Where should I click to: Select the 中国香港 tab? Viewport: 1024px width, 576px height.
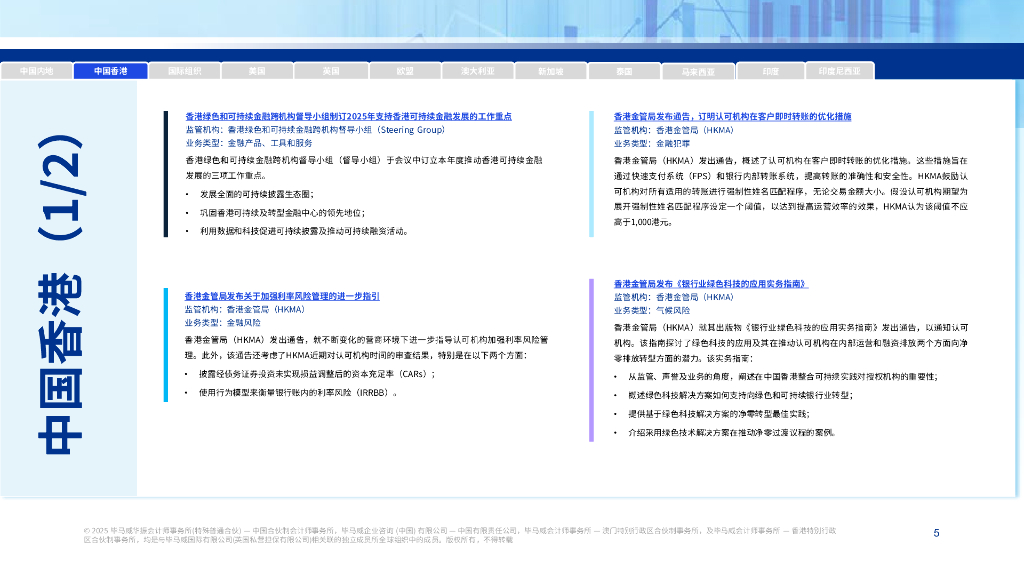click(111, 71)
